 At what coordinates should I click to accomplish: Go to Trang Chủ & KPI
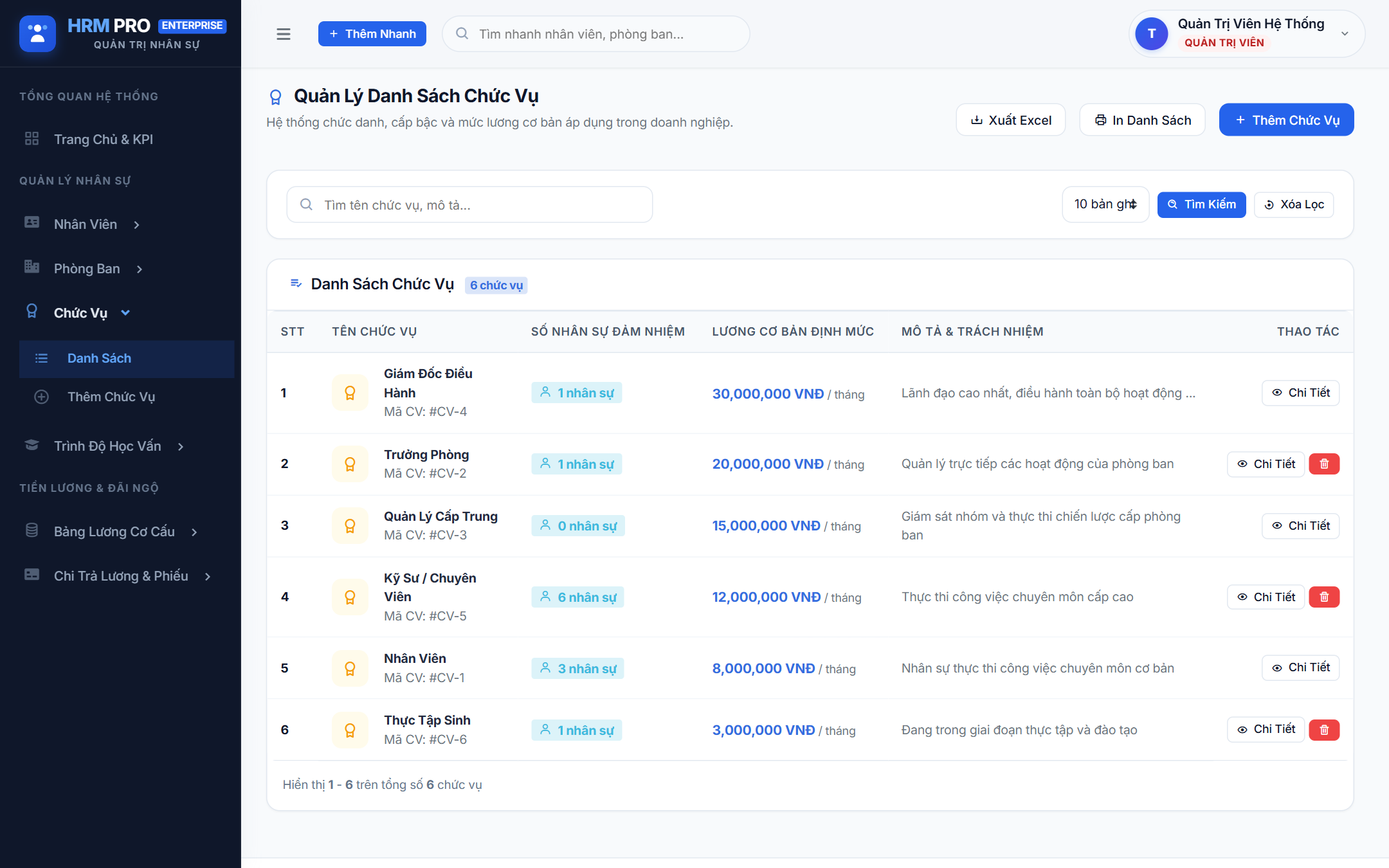pos(120,140)
